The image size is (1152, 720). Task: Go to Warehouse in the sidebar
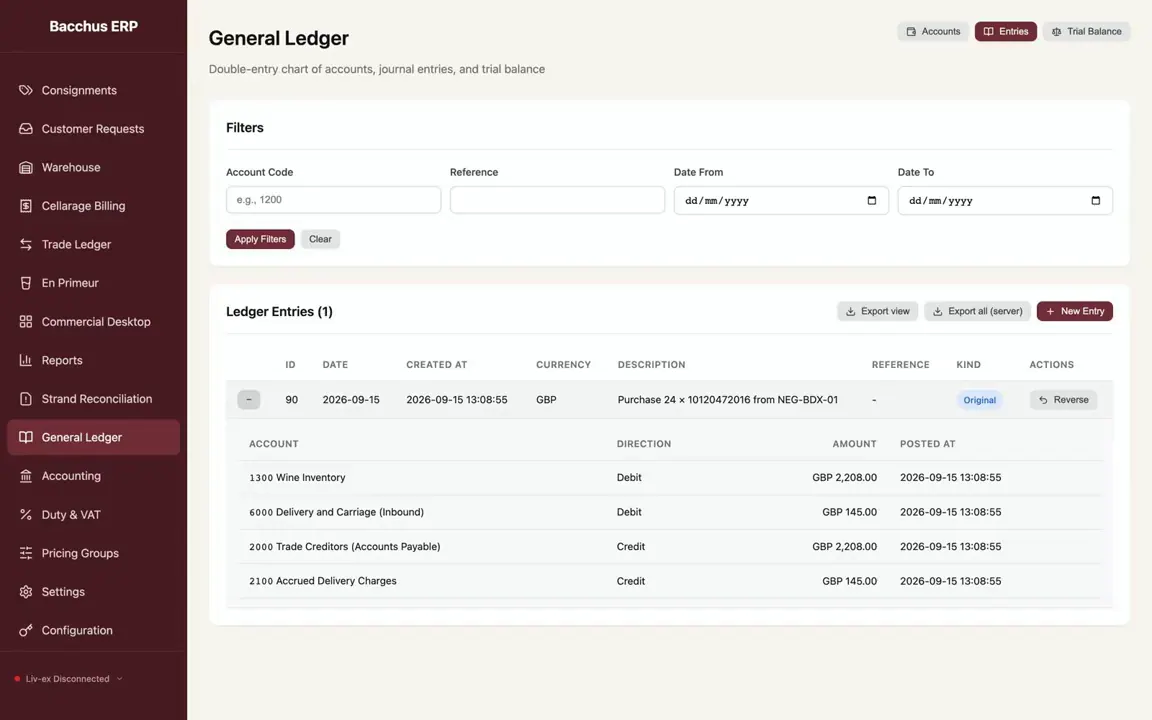point(93,168)
